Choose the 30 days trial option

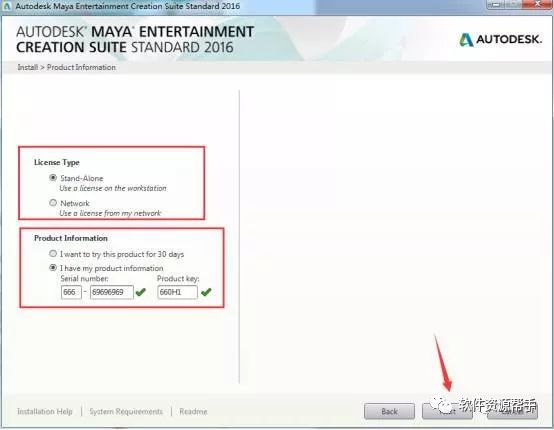click(53, 254)
